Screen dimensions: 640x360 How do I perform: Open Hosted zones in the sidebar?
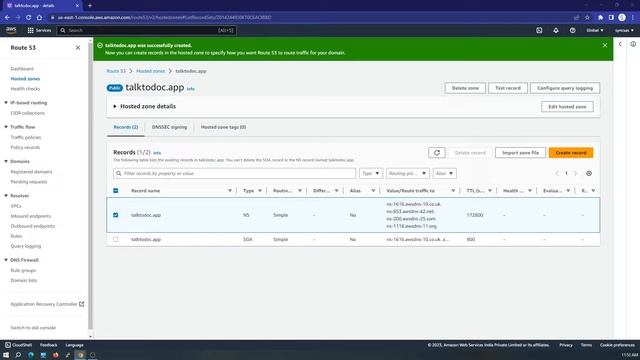click(25, 79)
